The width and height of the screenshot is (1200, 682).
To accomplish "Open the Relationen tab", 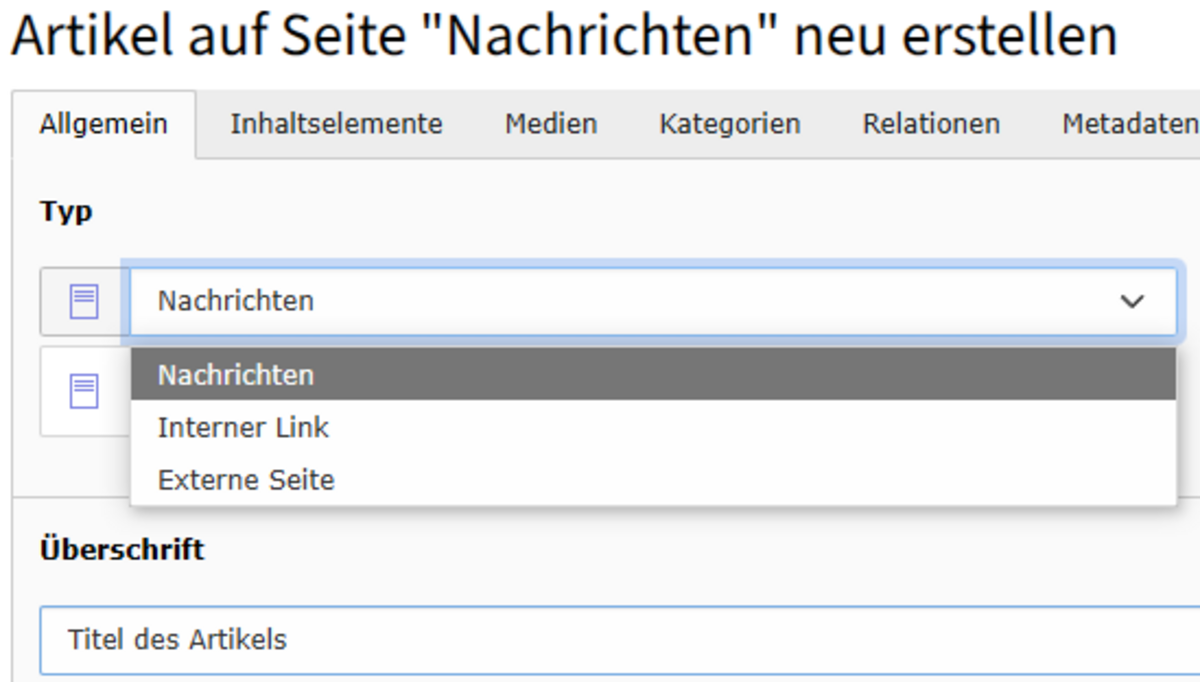I will (x=931, y=124).
